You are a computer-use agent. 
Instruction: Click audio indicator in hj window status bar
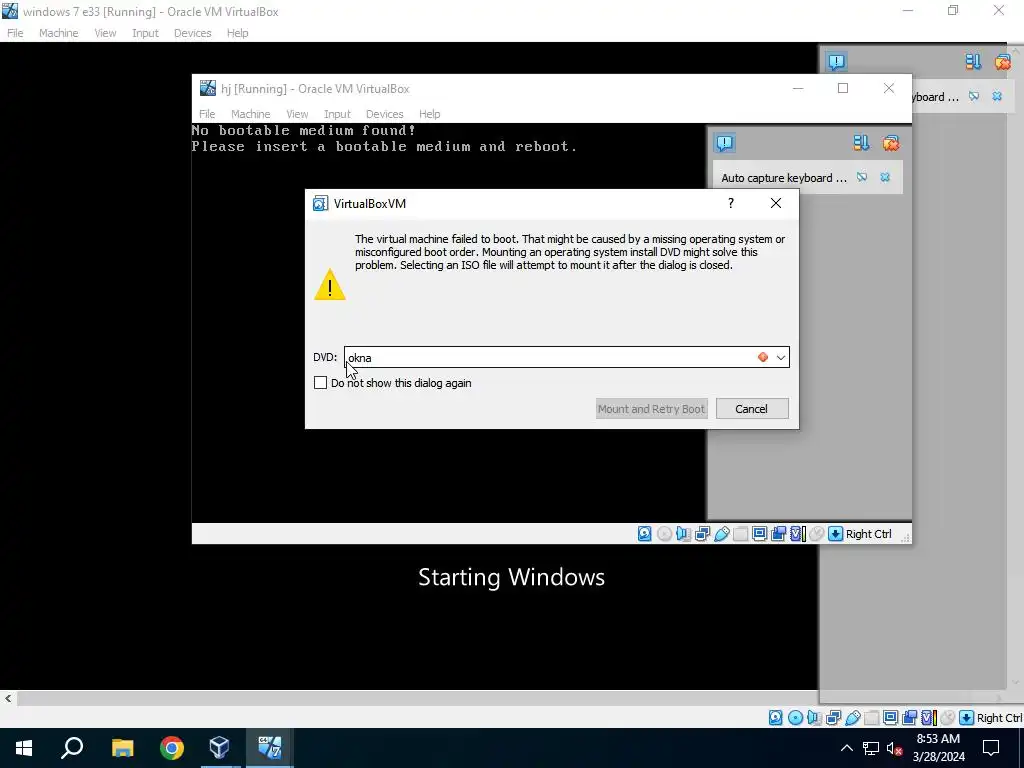pos(683,534)
